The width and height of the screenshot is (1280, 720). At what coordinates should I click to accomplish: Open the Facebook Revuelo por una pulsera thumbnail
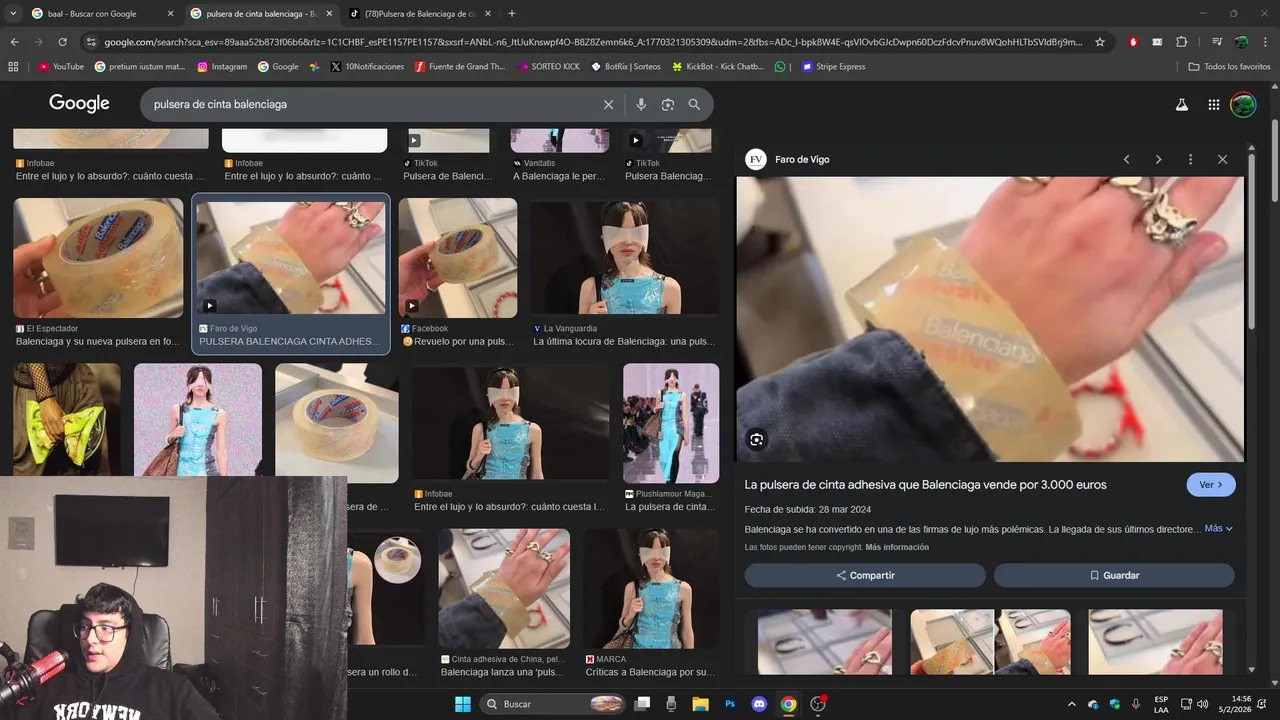click(458, 258)
